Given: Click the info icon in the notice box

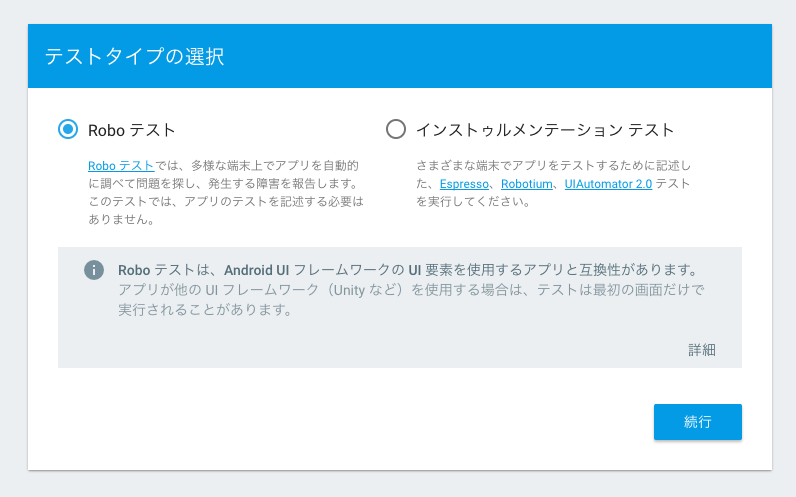Looking at the screenshot, I should (94, 270).
